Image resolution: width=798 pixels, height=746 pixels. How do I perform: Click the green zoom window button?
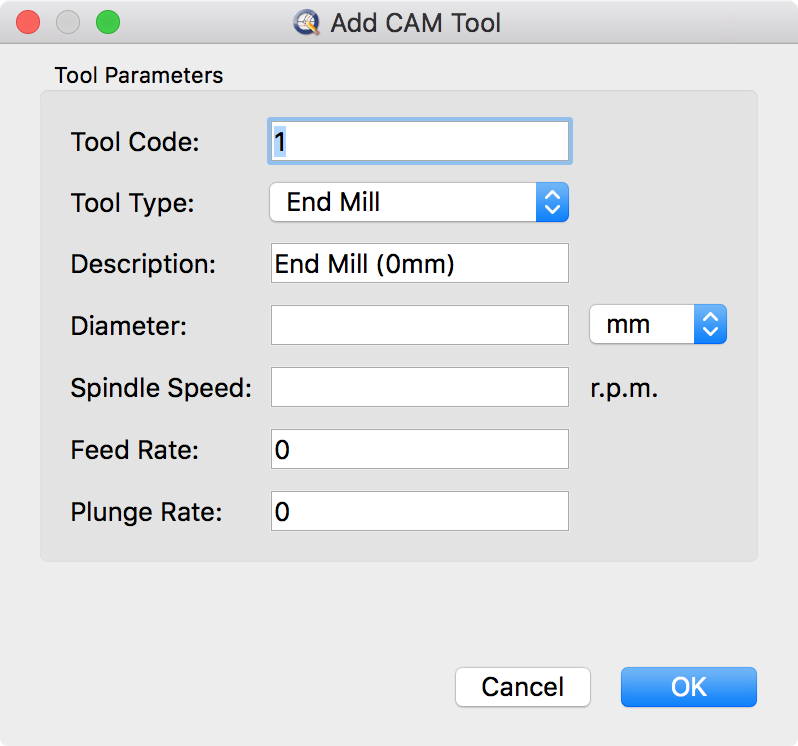pyautogui.click(x=107, y=21)
